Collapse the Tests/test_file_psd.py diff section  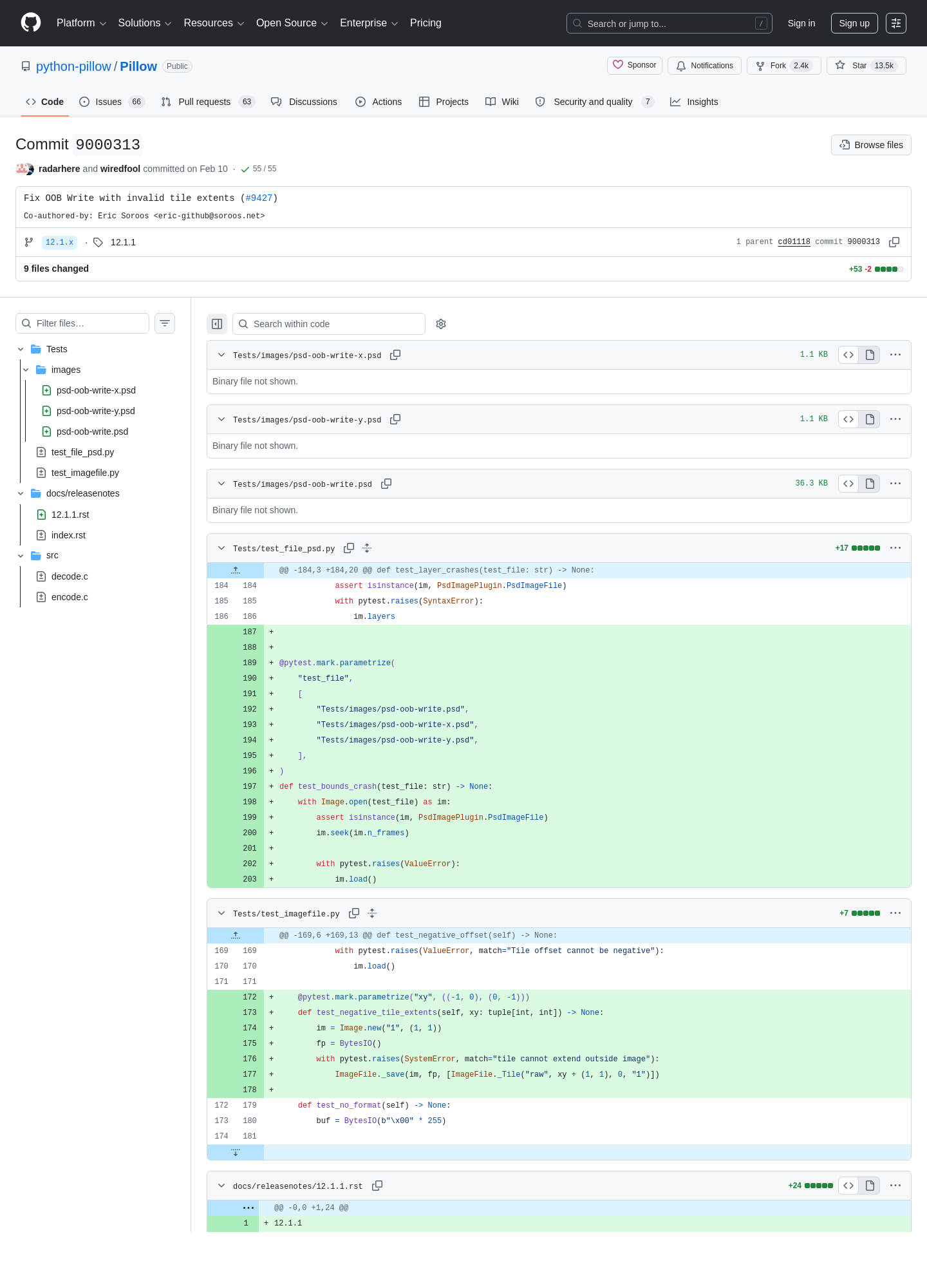(x=221, y=548)
